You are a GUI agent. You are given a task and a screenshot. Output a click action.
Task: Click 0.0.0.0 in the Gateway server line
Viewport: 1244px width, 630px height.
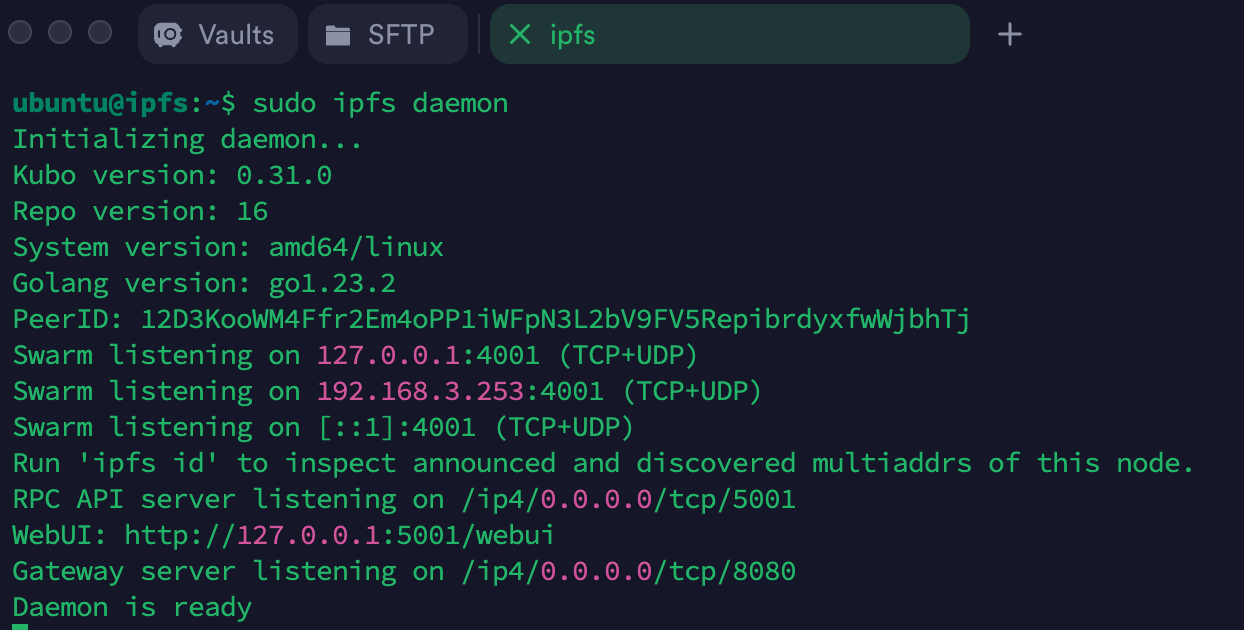(596, 571)
